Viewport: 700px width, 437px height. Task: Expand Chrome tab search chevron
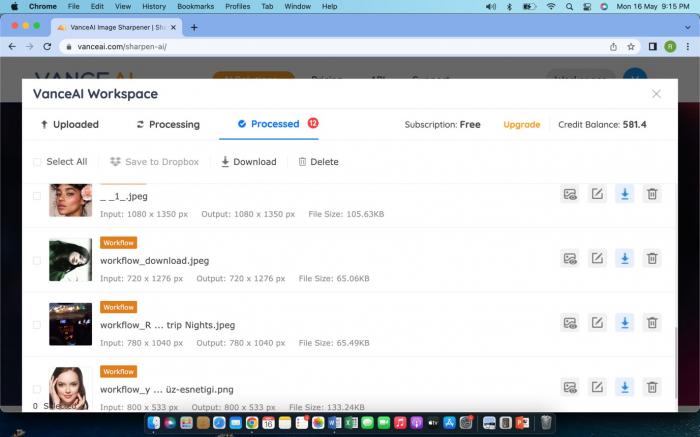[x=688, y=27]
